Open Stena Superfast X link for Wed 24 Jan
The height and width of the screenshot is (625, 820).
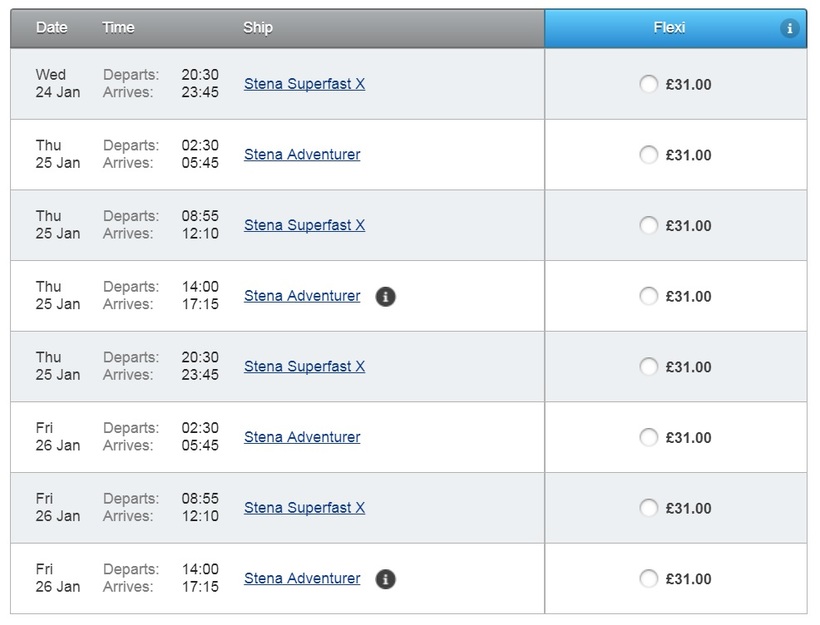304,84
